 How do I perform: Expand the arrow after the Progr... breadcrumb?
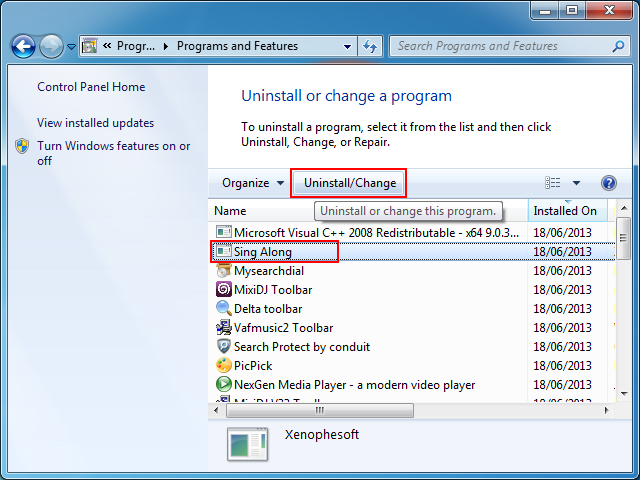tap(166, 47)
